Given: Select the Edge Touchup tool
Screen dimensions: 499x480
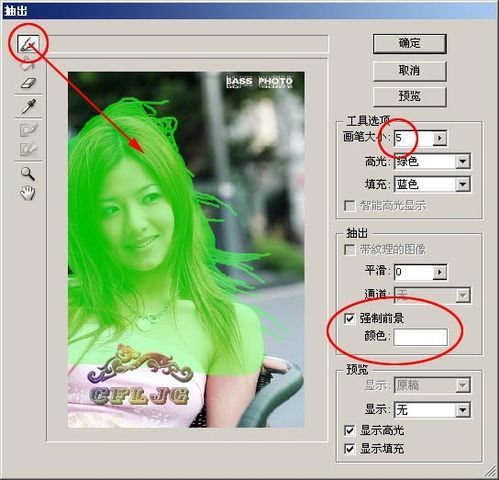Looking at the screenshot, I should click(29, 149).
